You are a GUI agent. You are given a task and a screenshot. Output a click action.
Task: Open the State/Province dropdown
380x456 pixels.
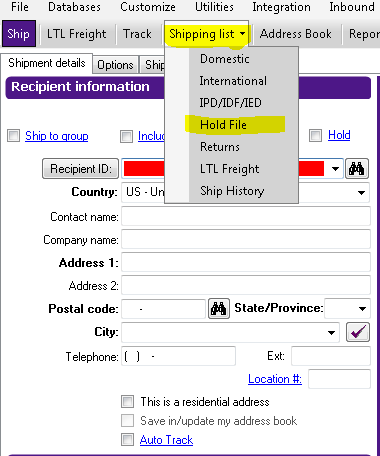[x=362, y=309]
